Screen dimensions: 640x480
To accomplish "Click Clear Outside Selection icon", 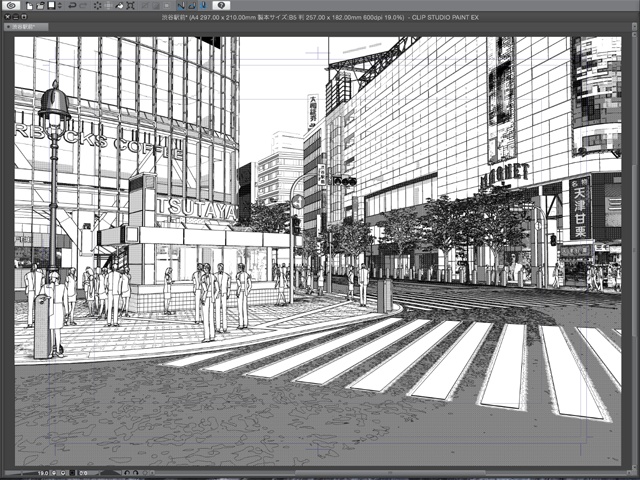I will click(x=108, y=5).
